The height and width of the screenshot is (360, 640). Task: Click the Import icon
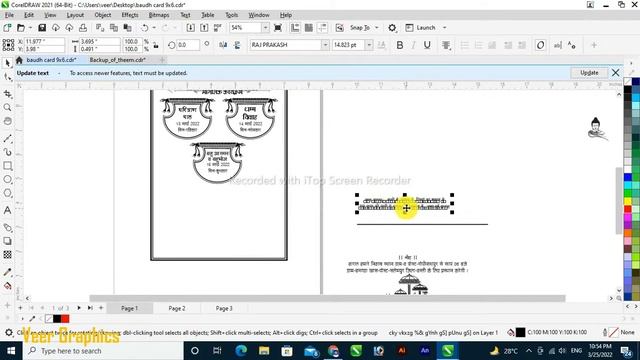pyautogui.click(x=191, y=28)
